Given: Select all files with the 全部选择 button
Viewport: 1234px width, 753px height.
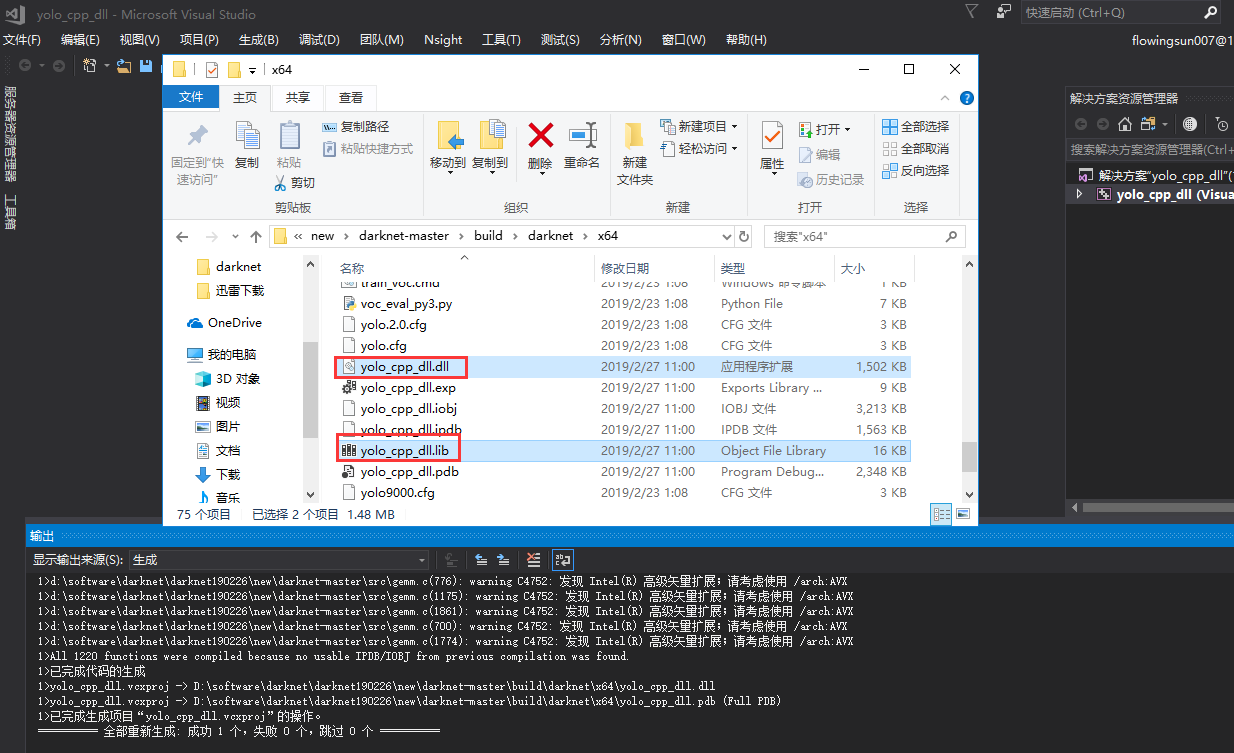Looking at the screenshot, I should (x=915, y=126).
